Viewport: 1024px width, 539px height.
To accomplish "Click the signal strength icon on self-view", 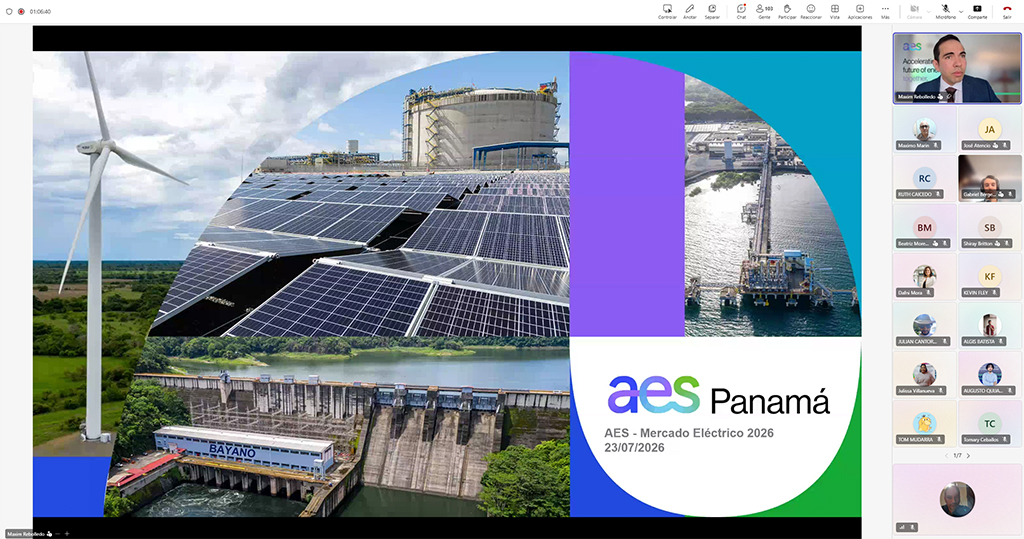I will coord(903,527).
